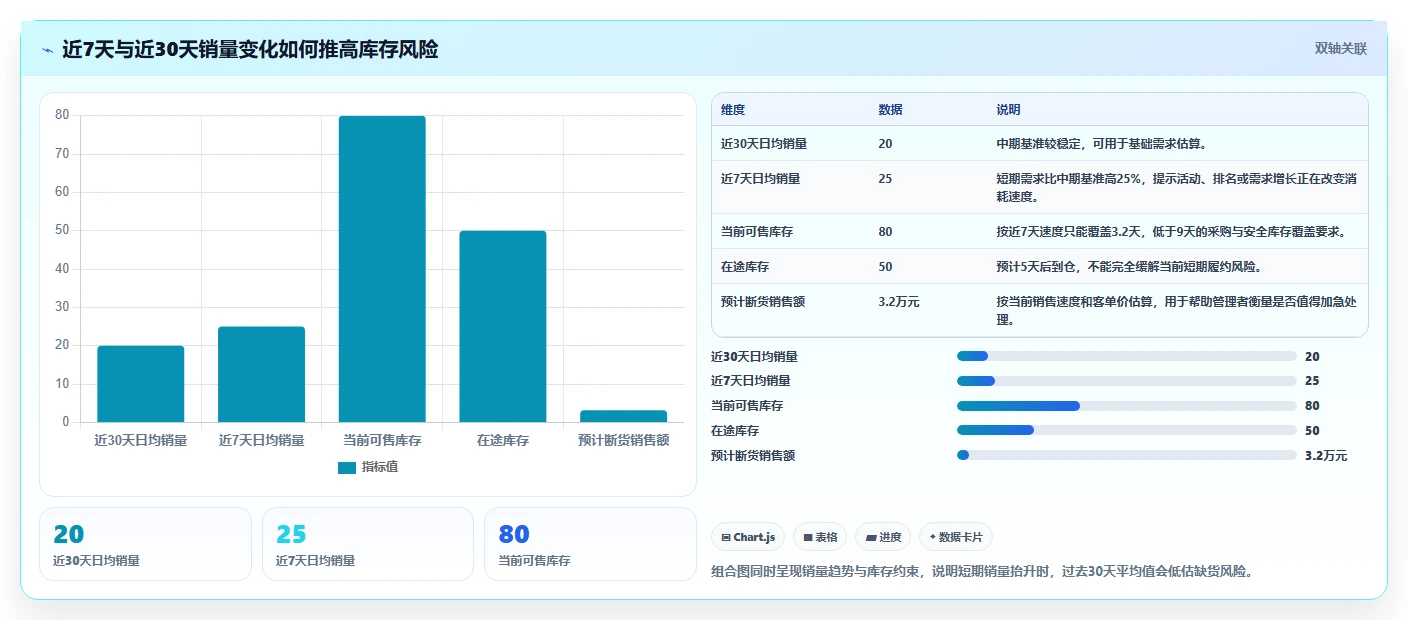This screenshot has width=1408, height=620.
Task: Click the short 预计断货销售额 chart bar
Action: tap(624, 416)
